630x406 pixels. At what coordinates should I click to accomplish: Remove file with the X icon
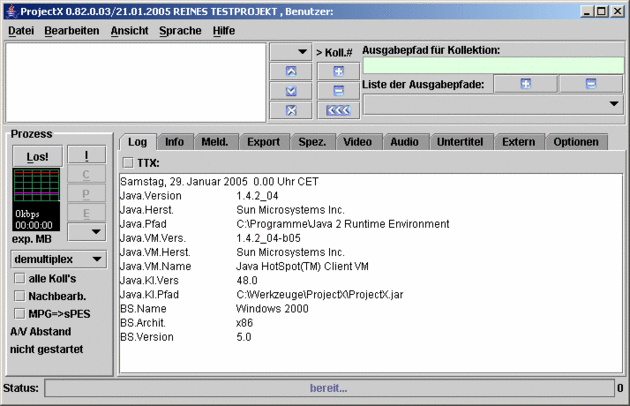[290, 109]
